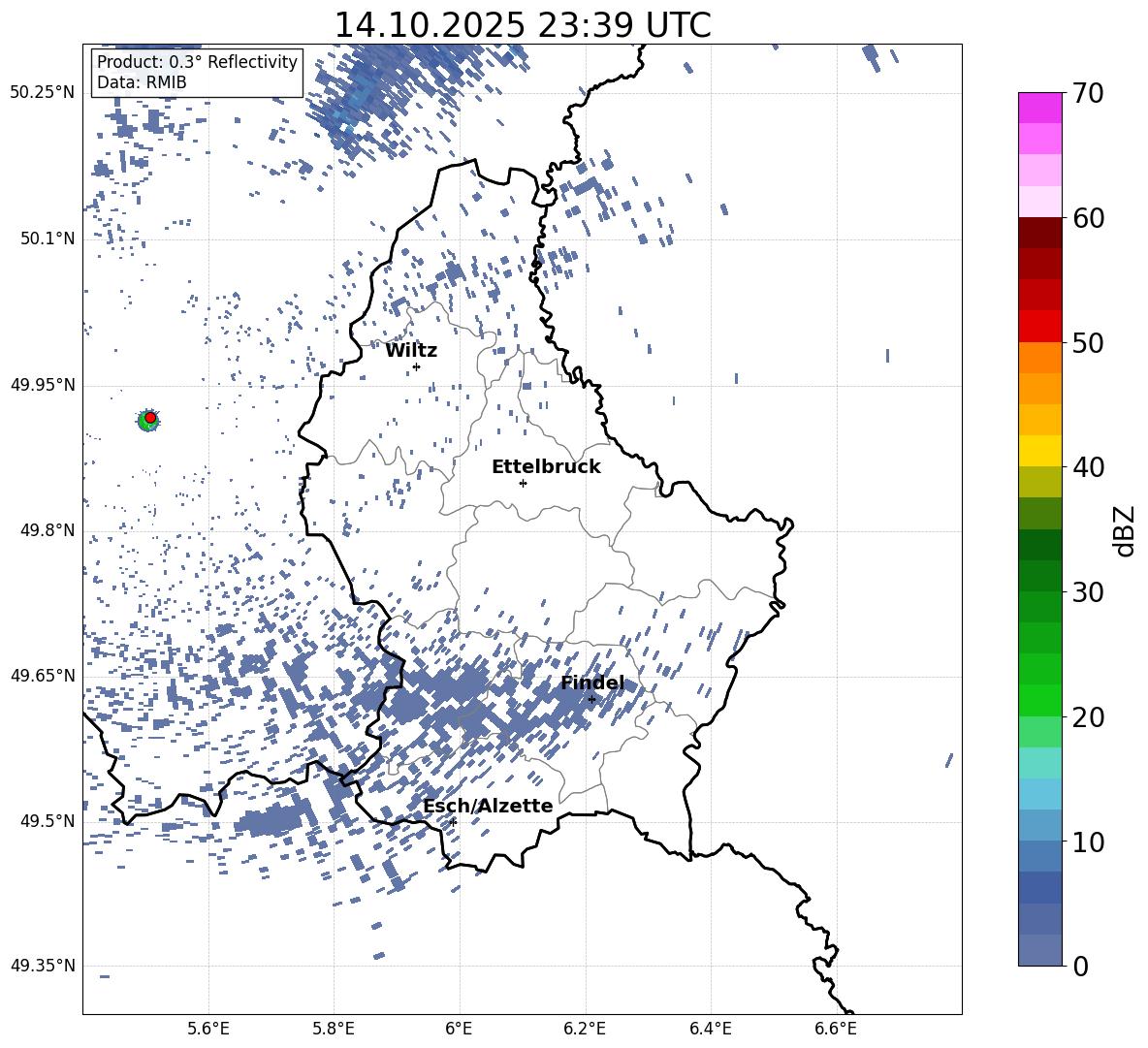This screenshot has width=1148, height=1048.
Task: Click the 5.8°E longitude tick label
Action: (x=334, y=1029)
